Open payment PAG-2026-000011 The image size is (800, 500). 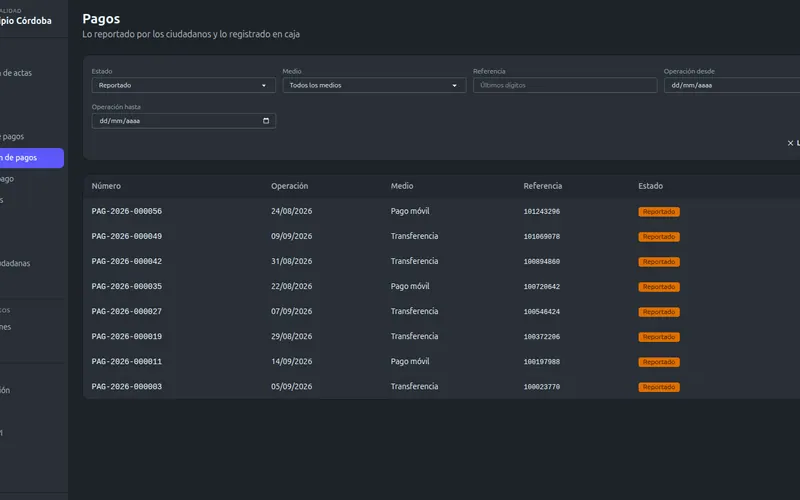tap(127, 361)
